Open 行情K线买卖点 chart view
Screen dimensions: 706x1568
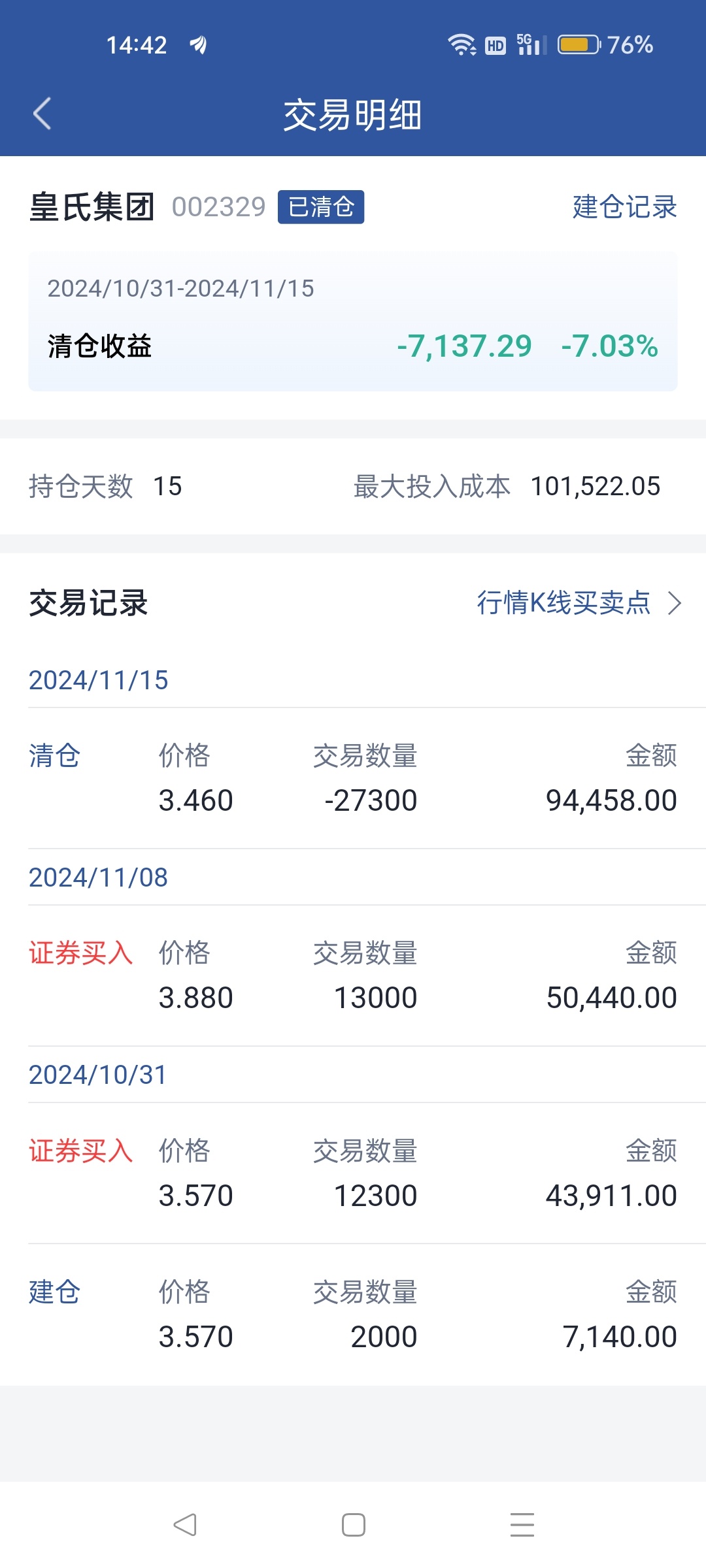(x=563, y=602)
